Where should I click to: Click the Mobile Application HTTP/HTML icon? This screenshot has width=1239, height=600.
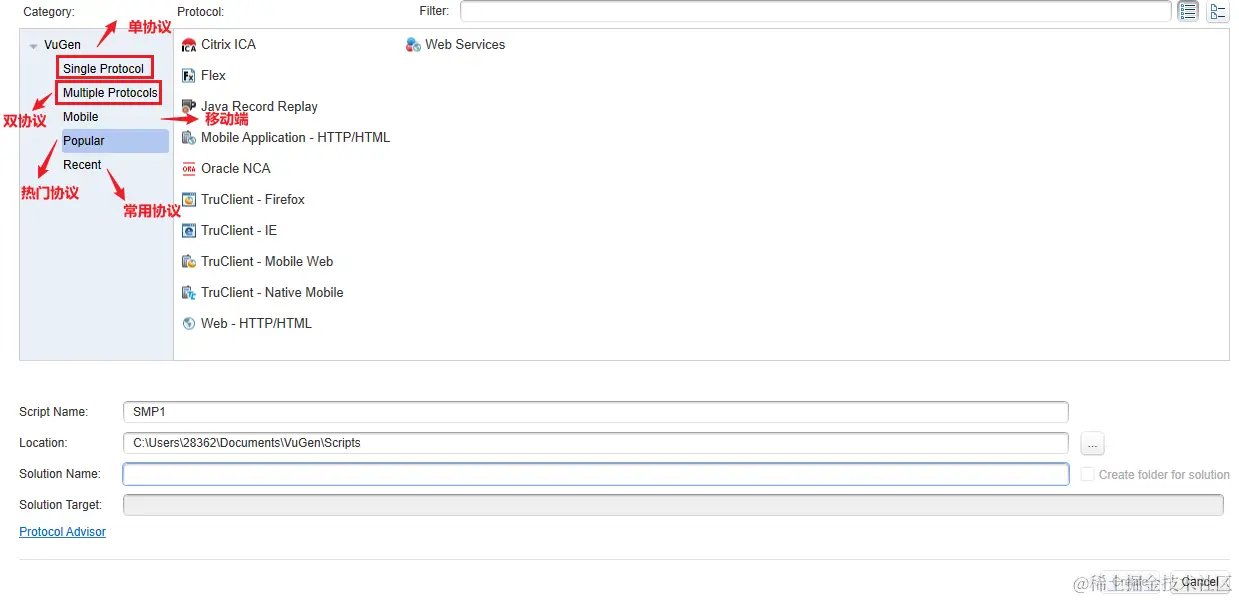(189, 138)
